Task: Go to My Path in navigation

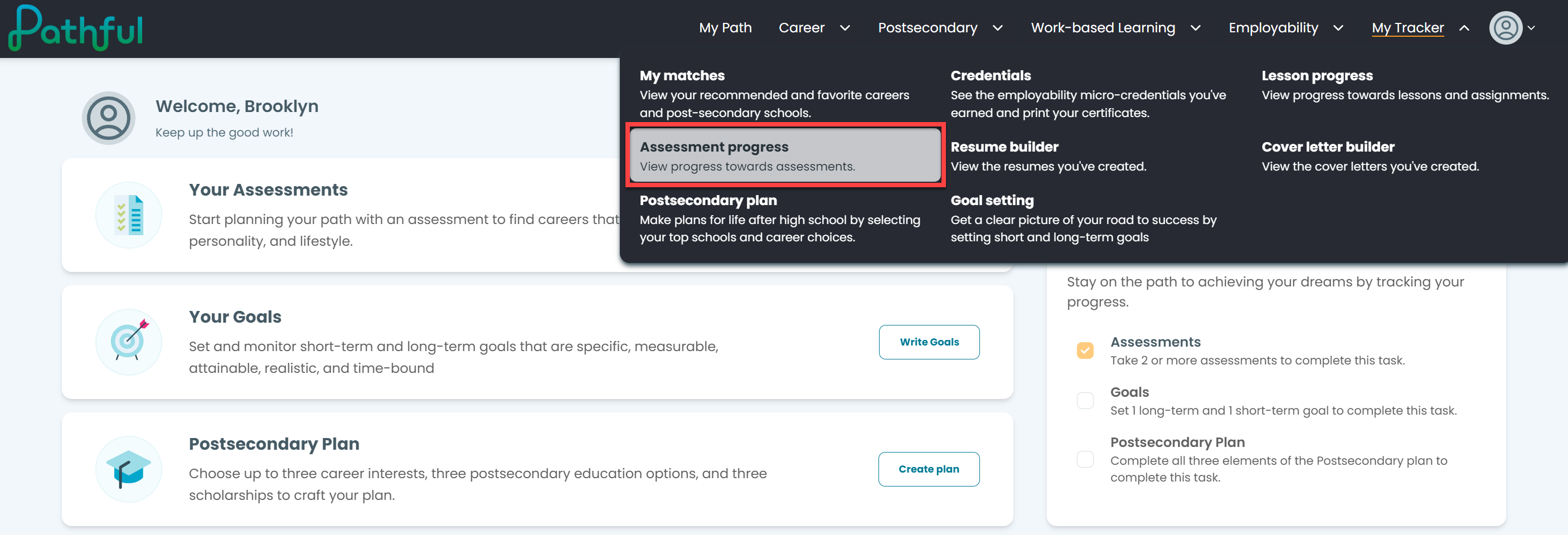Action: coord(725,28)
